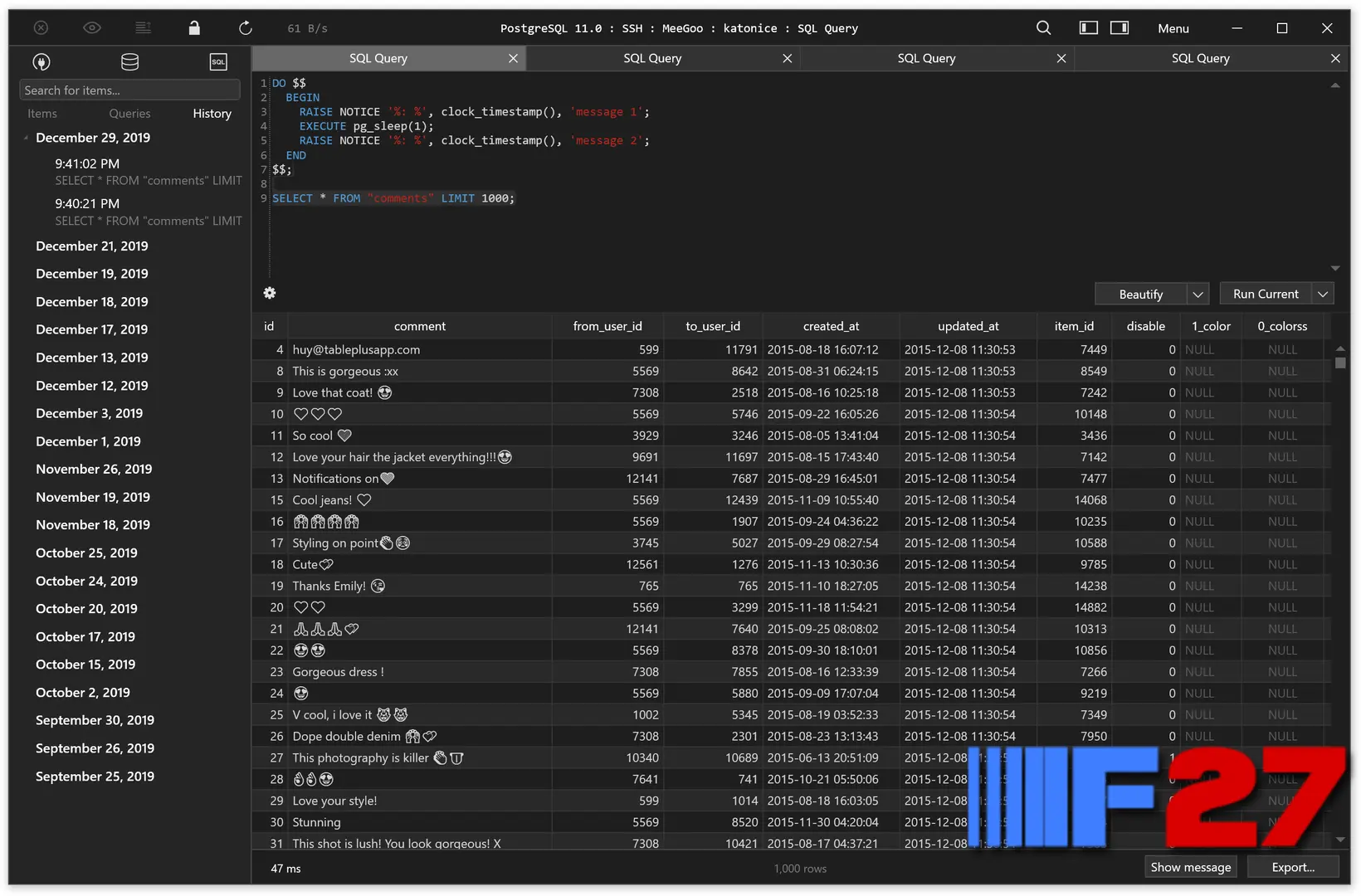
Task: Toggle the left sidebar panel icon
Action: pyautogui.click(x=1088, y=27)
